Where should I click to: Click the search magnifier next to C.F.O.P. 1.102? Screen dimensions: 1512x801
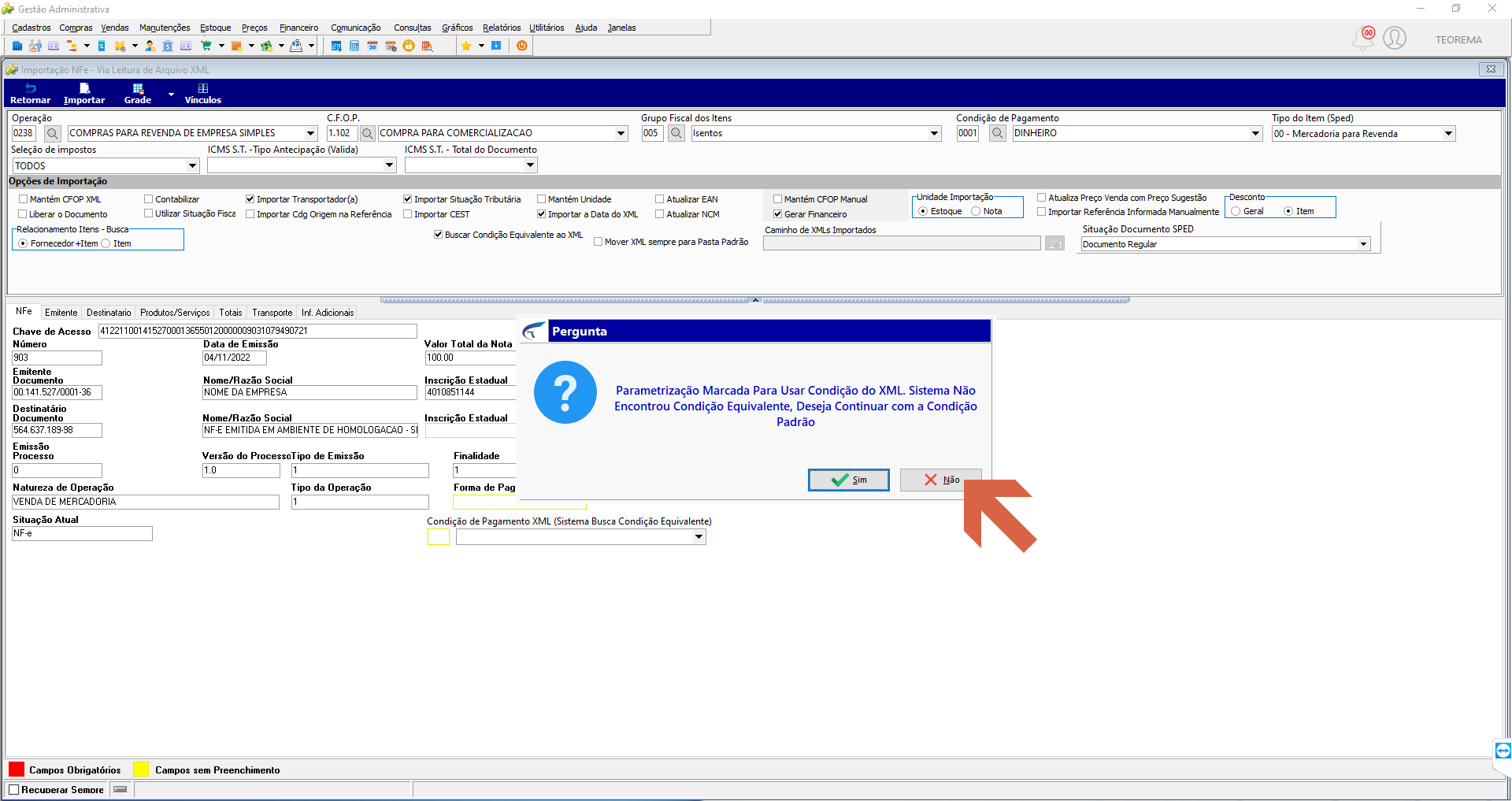pyautogui.click(x=367, y=133)
